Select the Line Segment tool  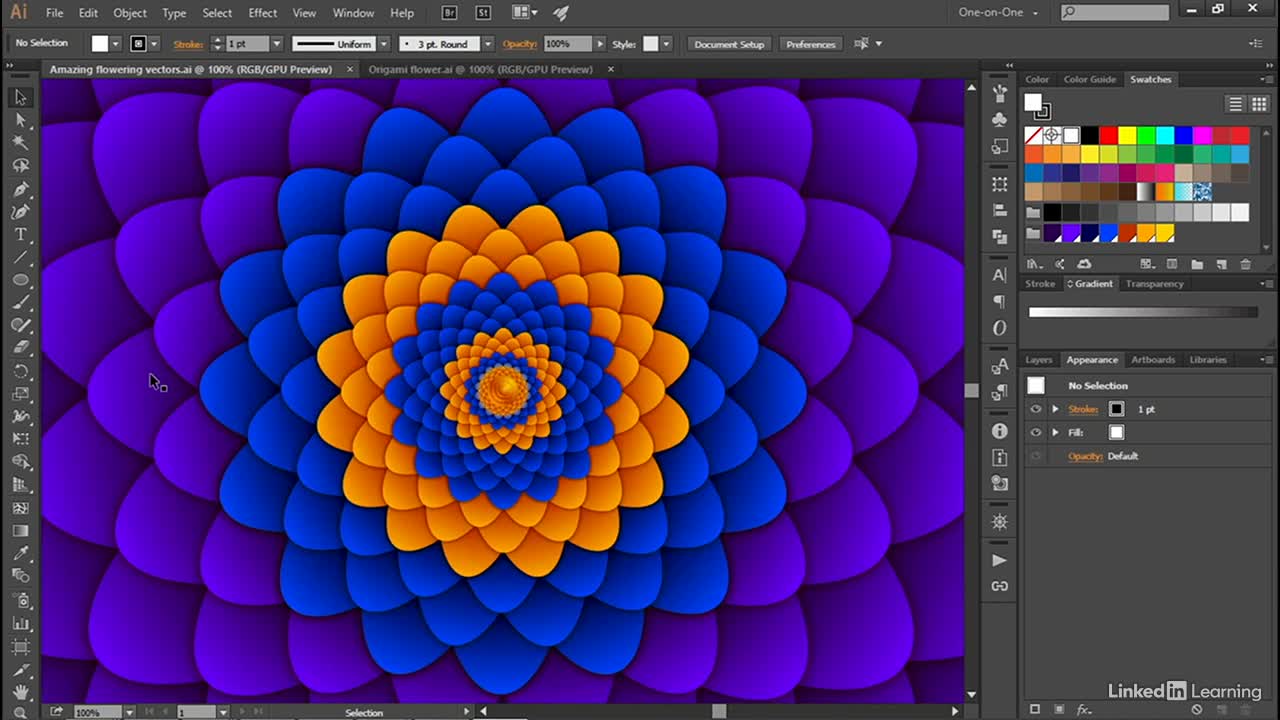point(21,258)
